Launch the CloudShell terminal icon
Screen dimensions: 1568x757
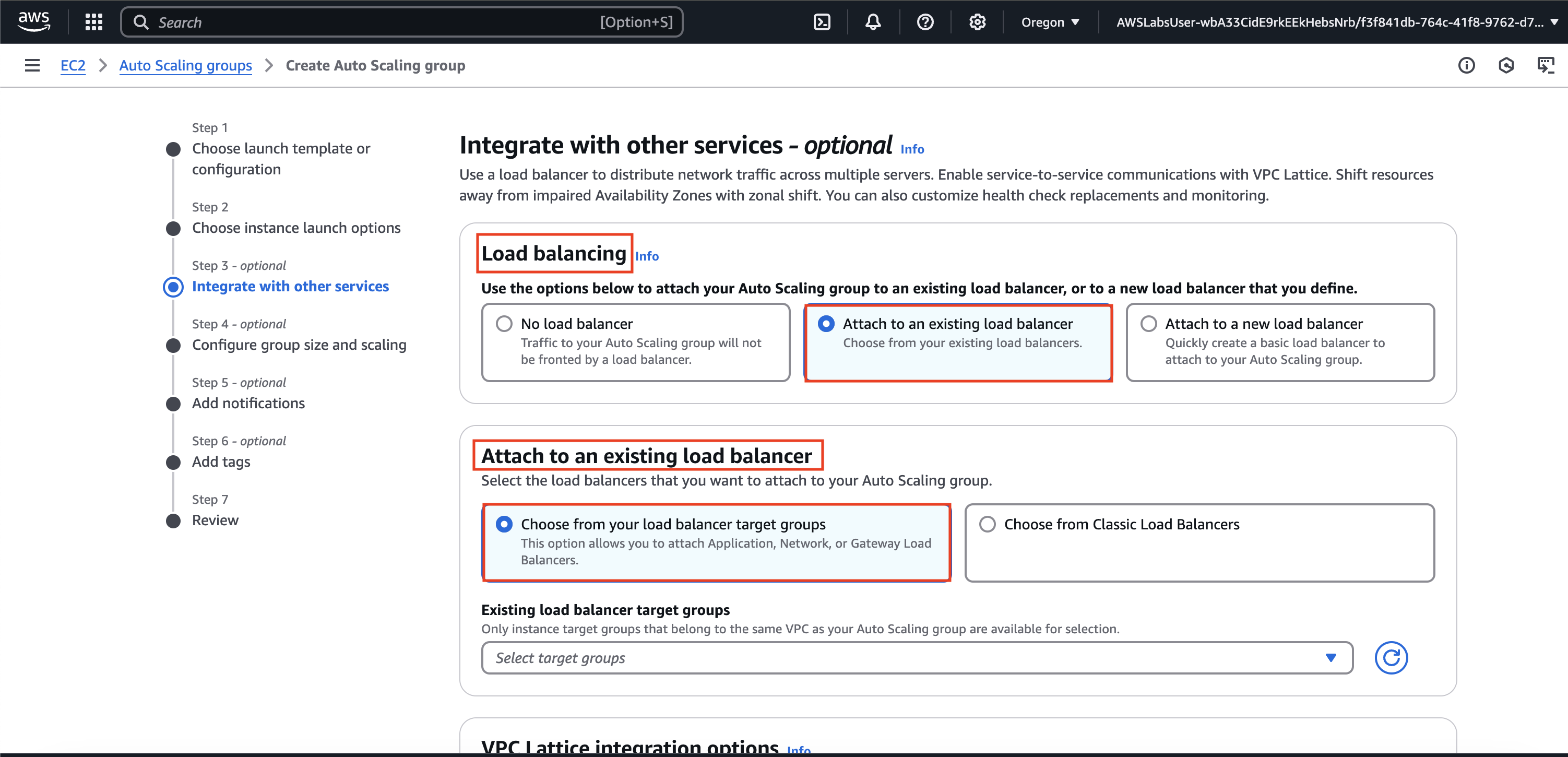822,22
